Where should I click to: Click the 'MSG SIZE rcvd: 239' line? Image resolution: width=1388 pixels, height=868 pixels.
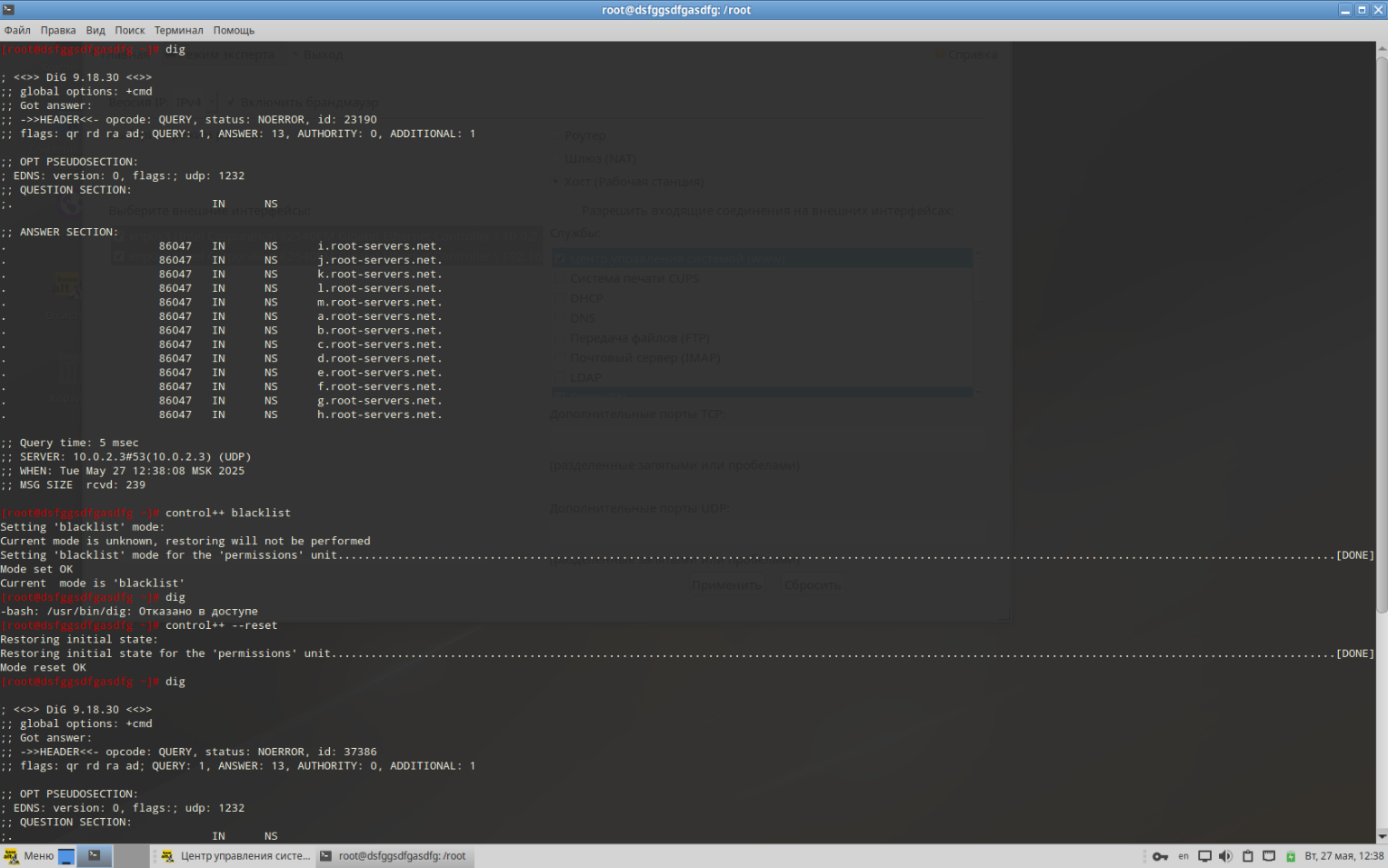(x=73, y=485)
